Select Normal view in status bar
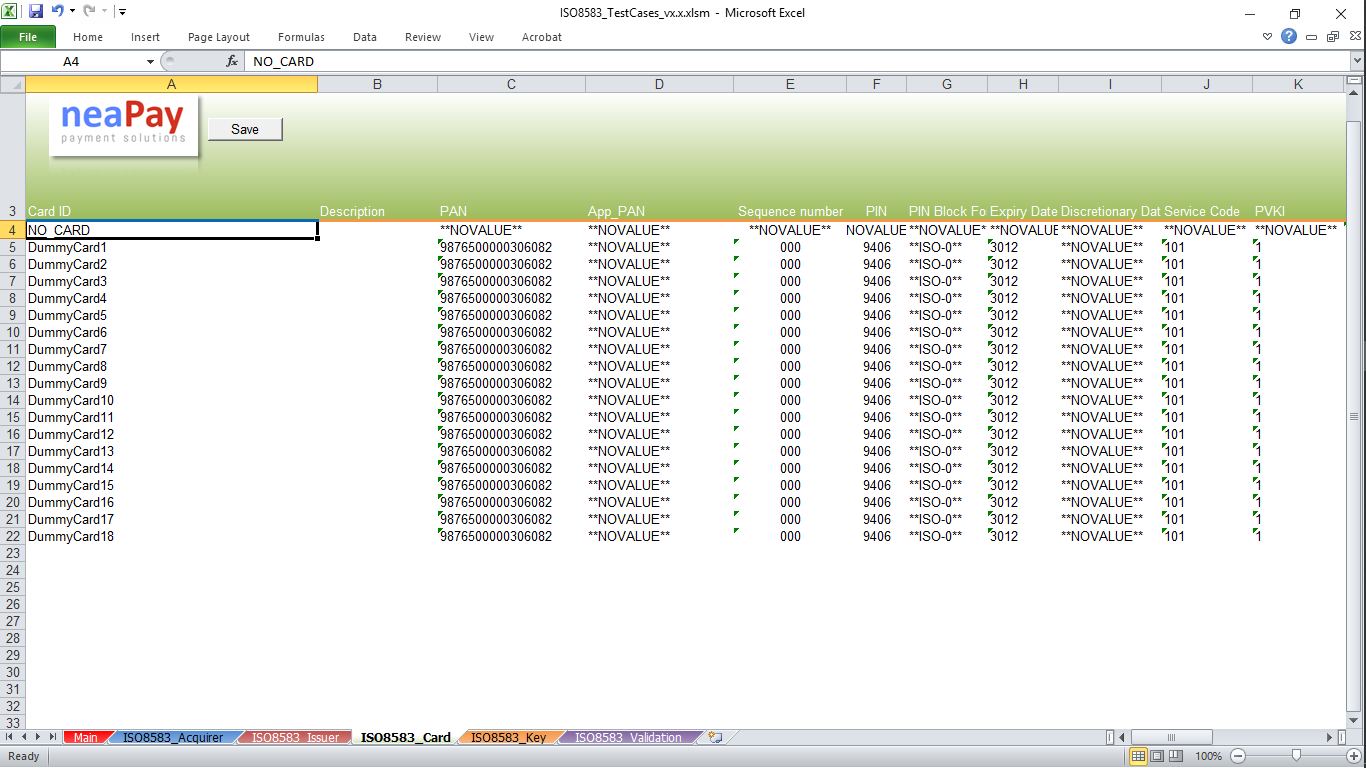This screenshot has height=768, width=1366. pyautogui.click(x=1138, y=756)
